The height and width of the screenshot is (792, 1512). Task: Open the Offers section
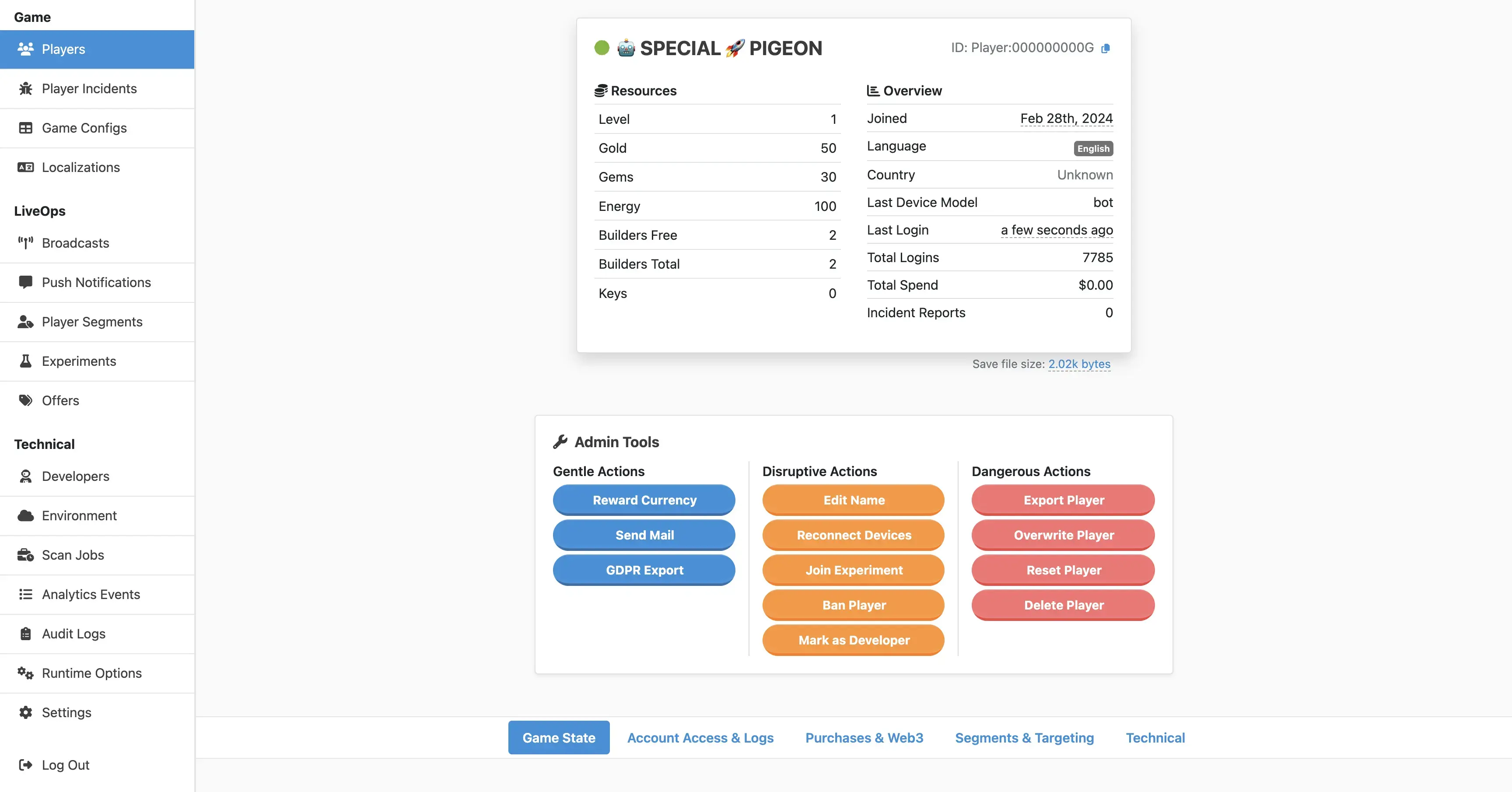coord(60,400)
